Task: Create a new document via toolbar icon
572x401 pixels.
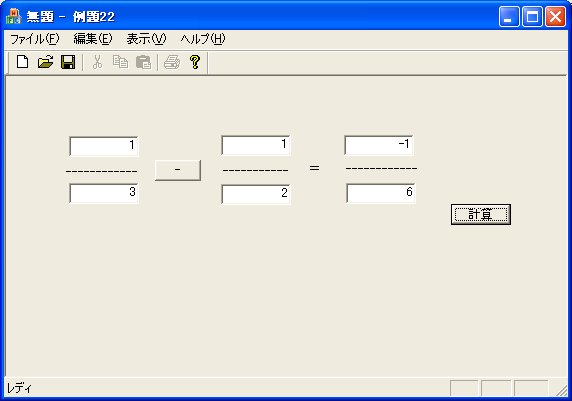Action: click(23, 62)
